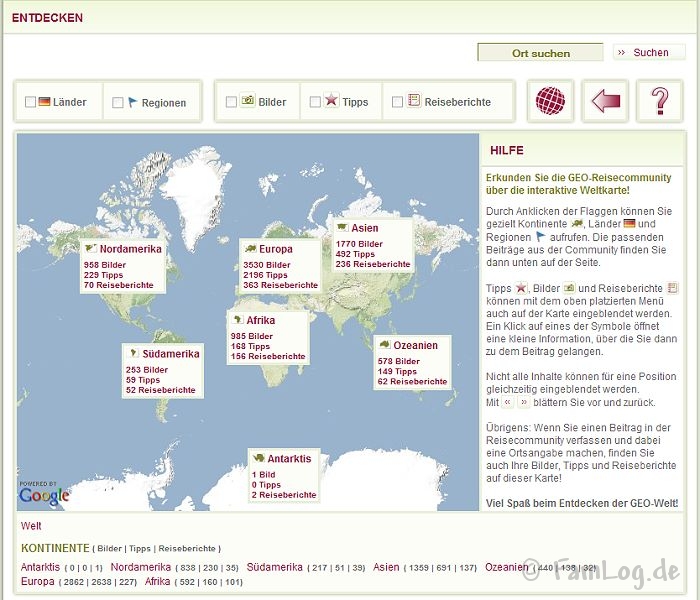Click the HILFE panel heading

click(506, 150)
